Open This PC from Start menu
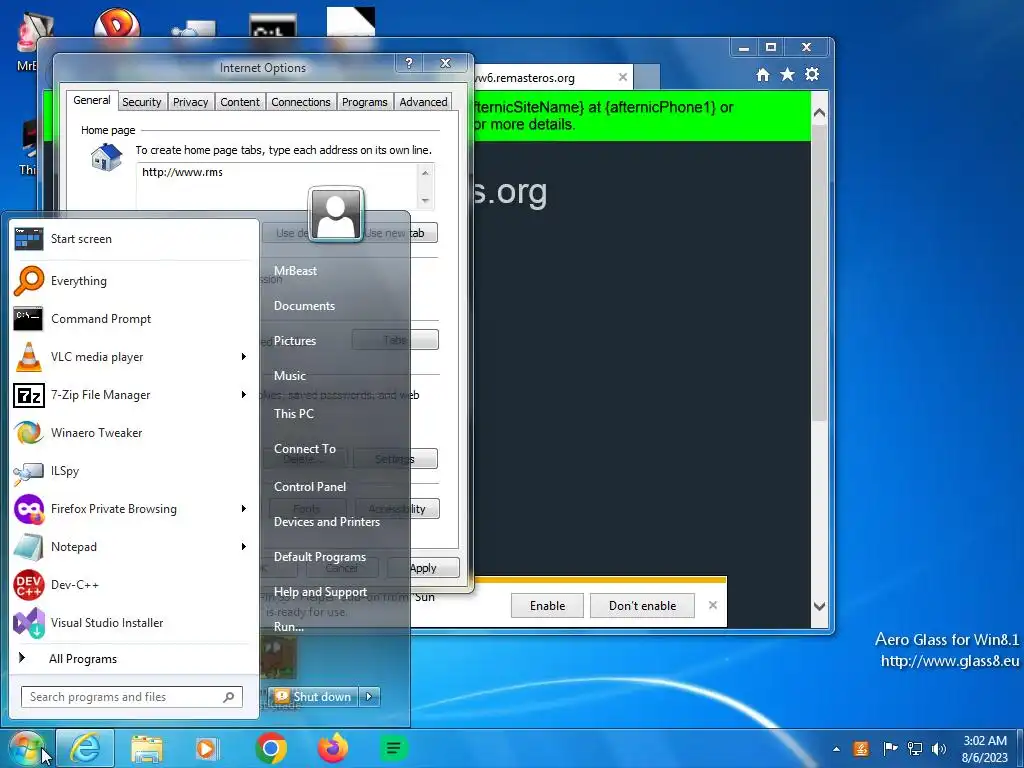Screen dimensions: 1024x768 coord(294,413)
